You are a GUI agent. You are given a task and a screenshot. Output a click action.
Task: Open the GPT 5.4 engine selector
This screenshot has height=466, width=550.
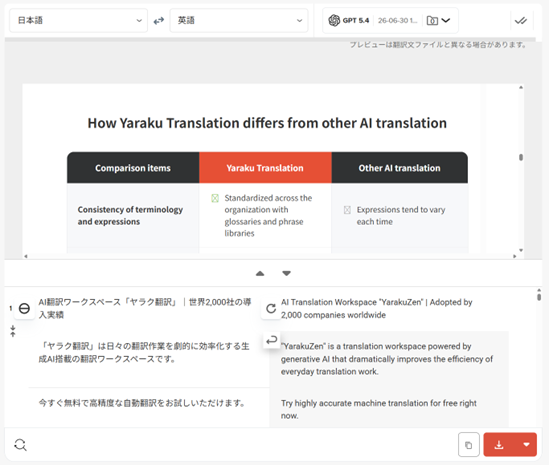pyautogui.click(x=390, y=21)
